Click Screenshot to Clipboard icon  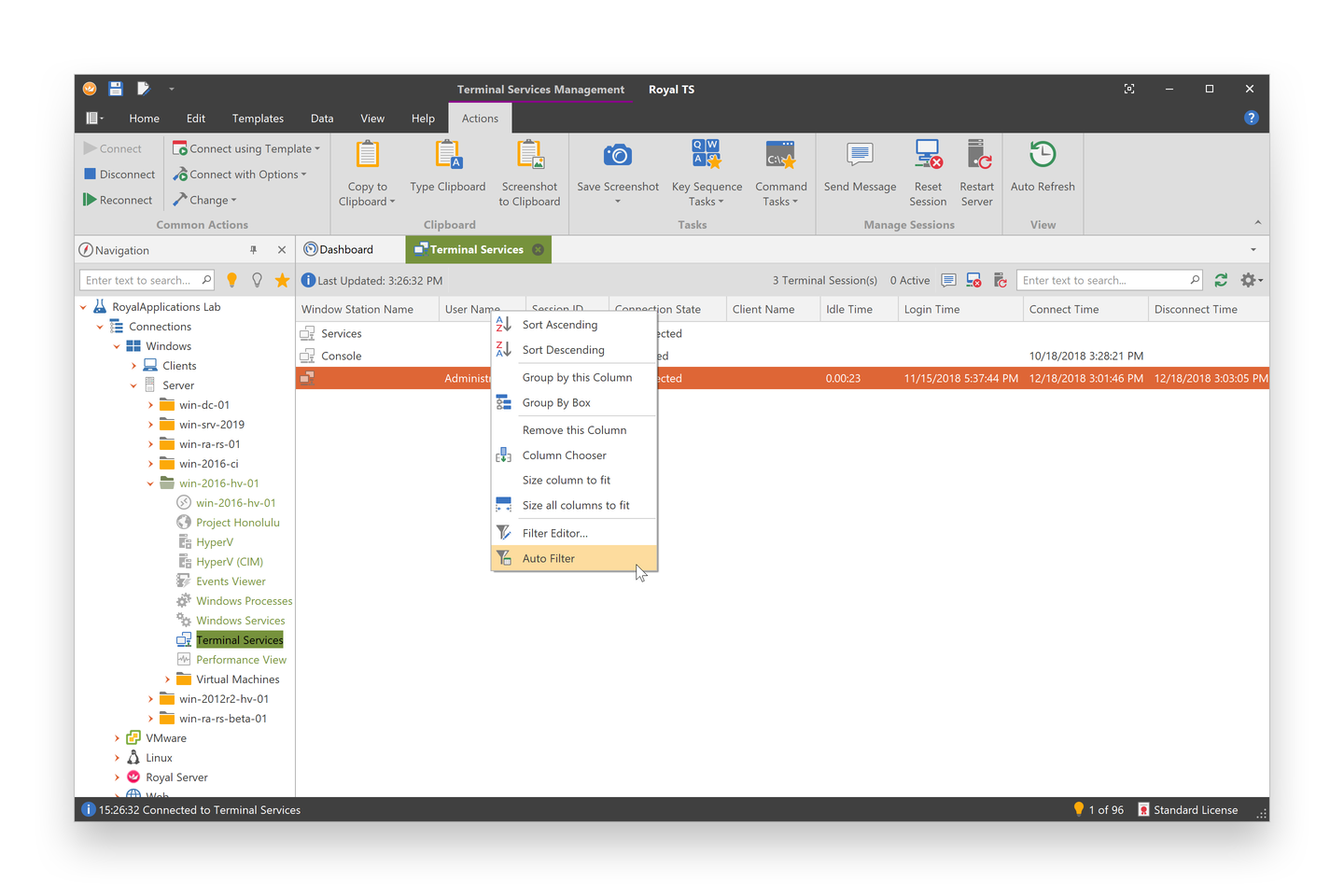click(x=529, y=156)
